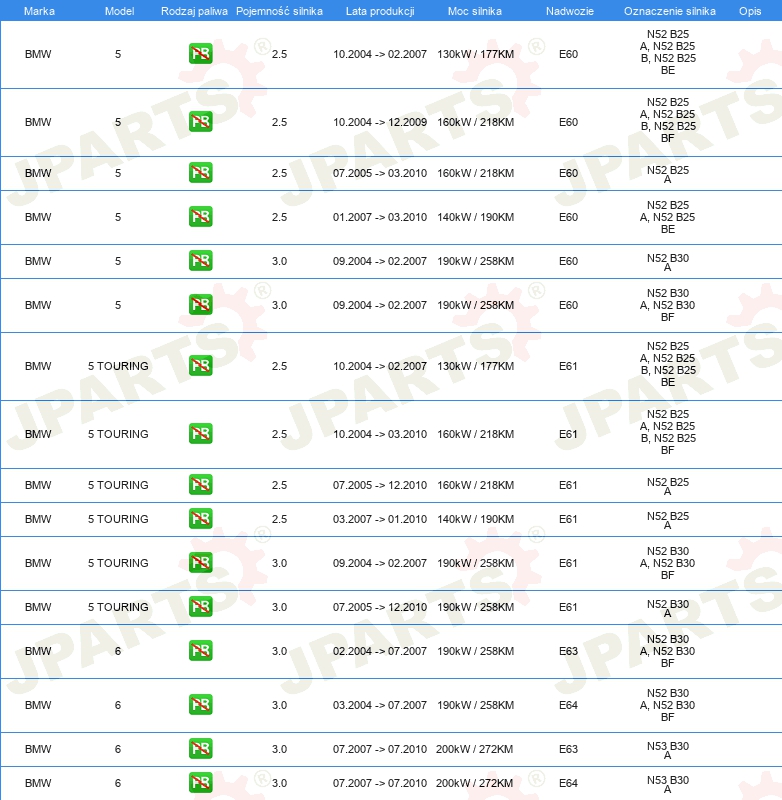Image resolution: width=782 pixels, height=800 pixels.
Task: Click the fuel icon in the E60 row with only N52 B30 A
Action: click(x=200, y=260)
